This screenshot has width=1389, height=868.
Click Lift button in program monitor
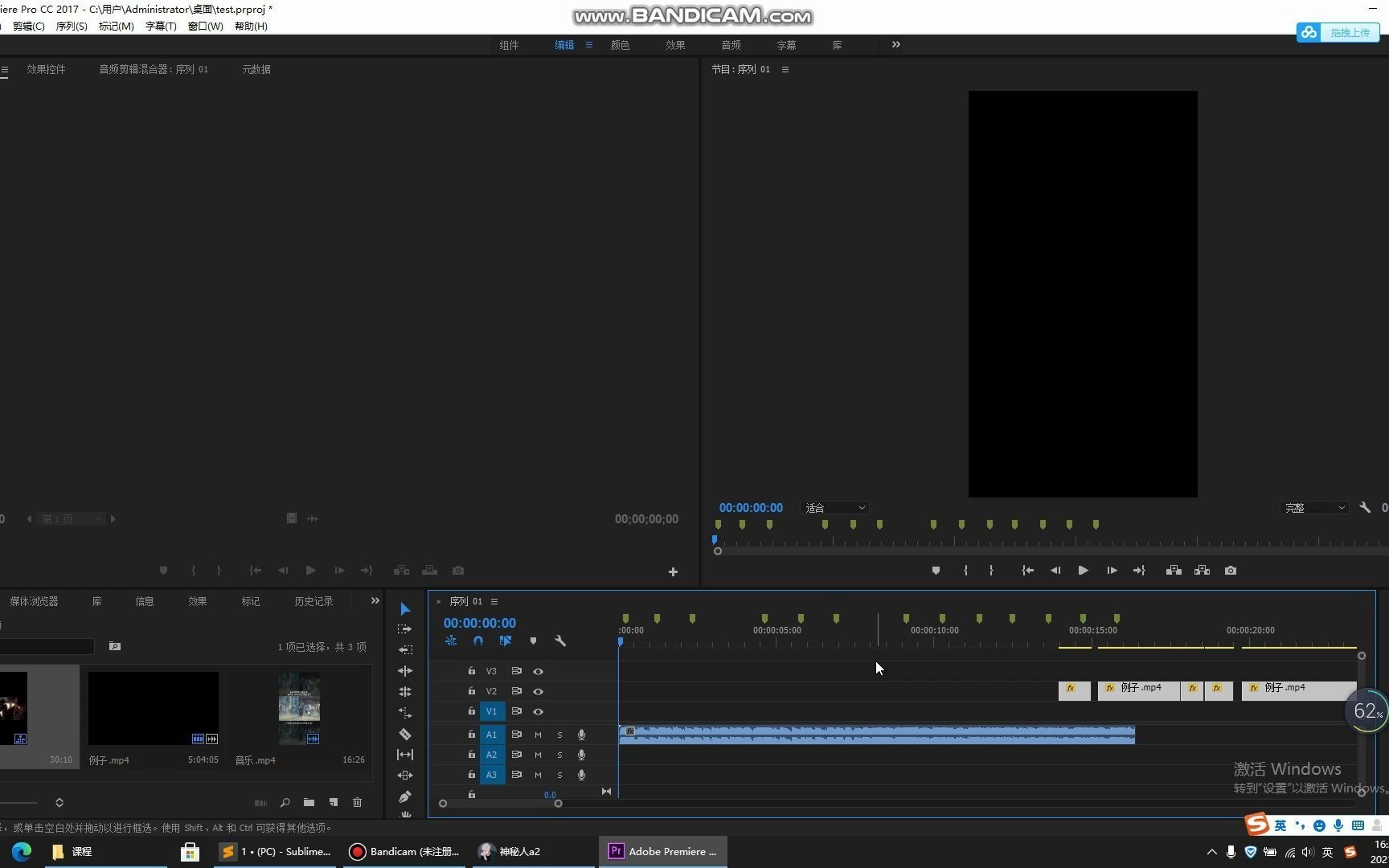pos(1174,571)
